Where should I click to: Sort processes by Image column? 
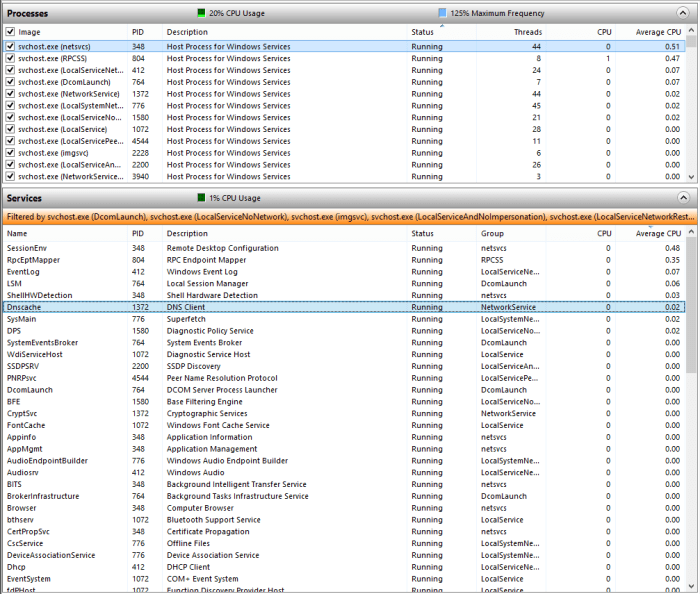coord(29,32)
